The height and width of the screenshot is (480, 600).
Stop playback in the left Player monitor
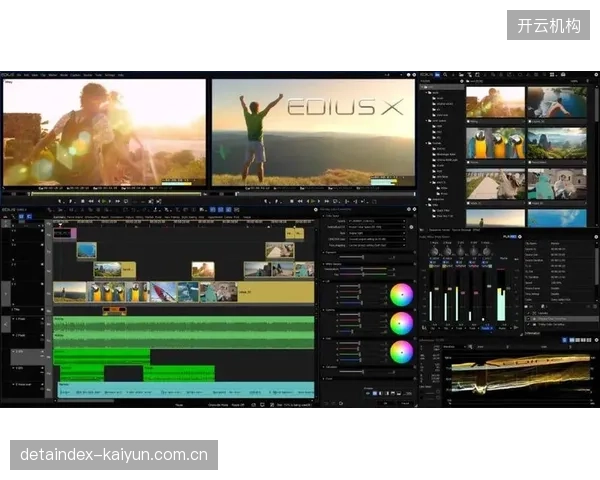[82, 201]
